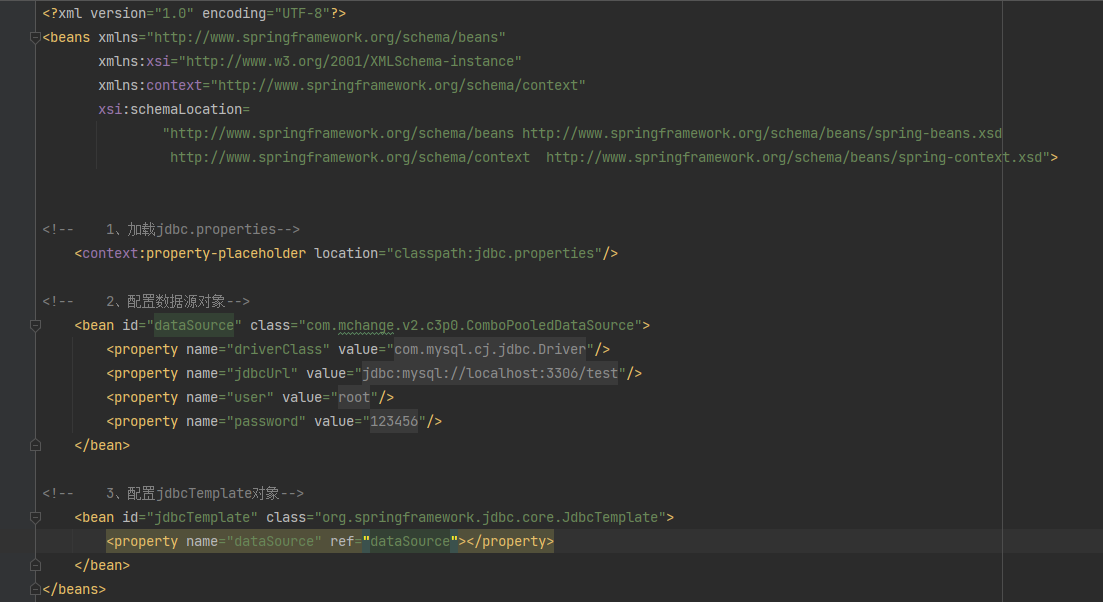Viewport: 1103px width, 602px height.
Task: Click the 123456 password value
Action: click(394, 421)
